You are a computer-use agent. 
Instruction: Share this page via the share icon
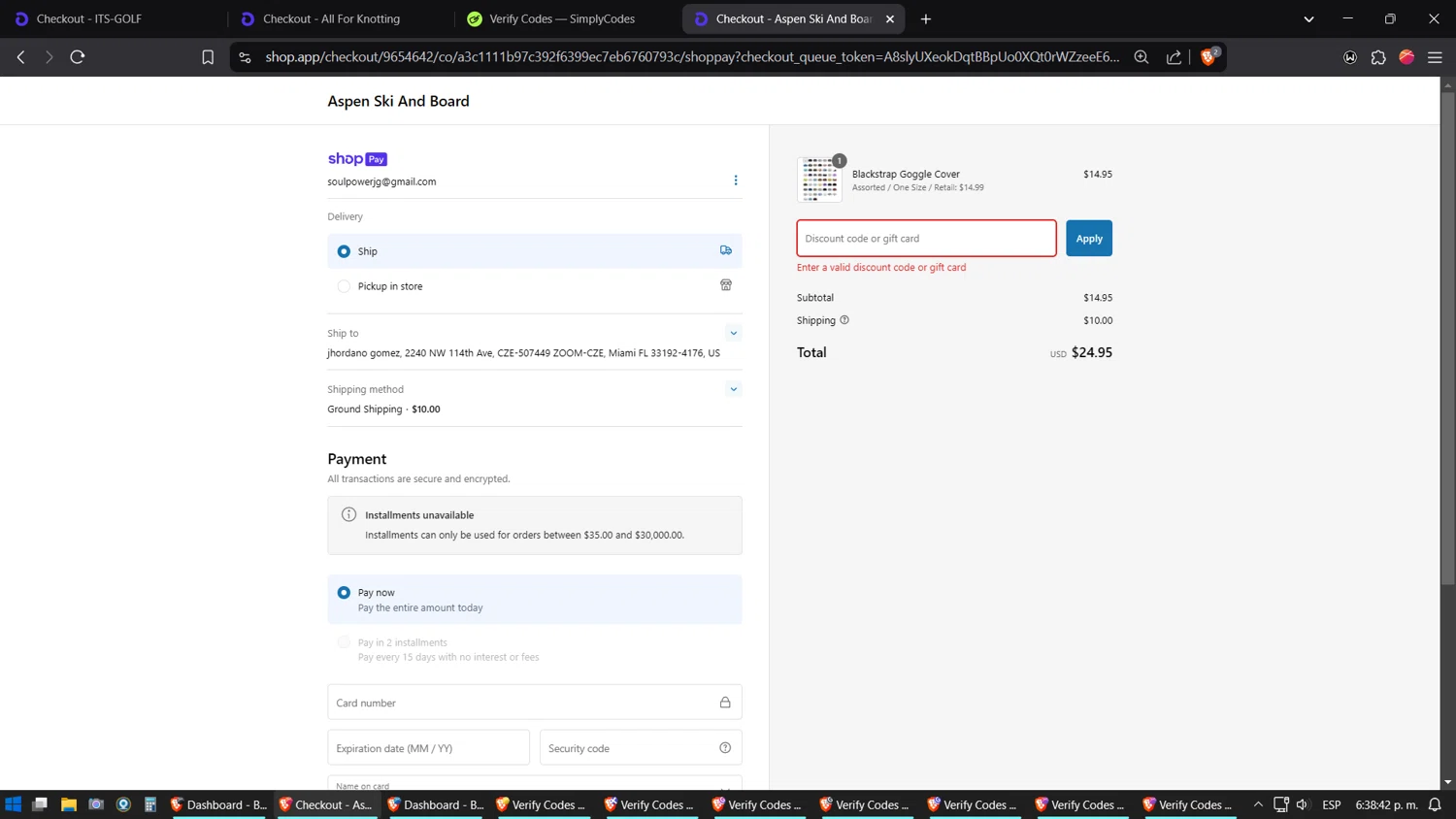tap(1174, 57)
